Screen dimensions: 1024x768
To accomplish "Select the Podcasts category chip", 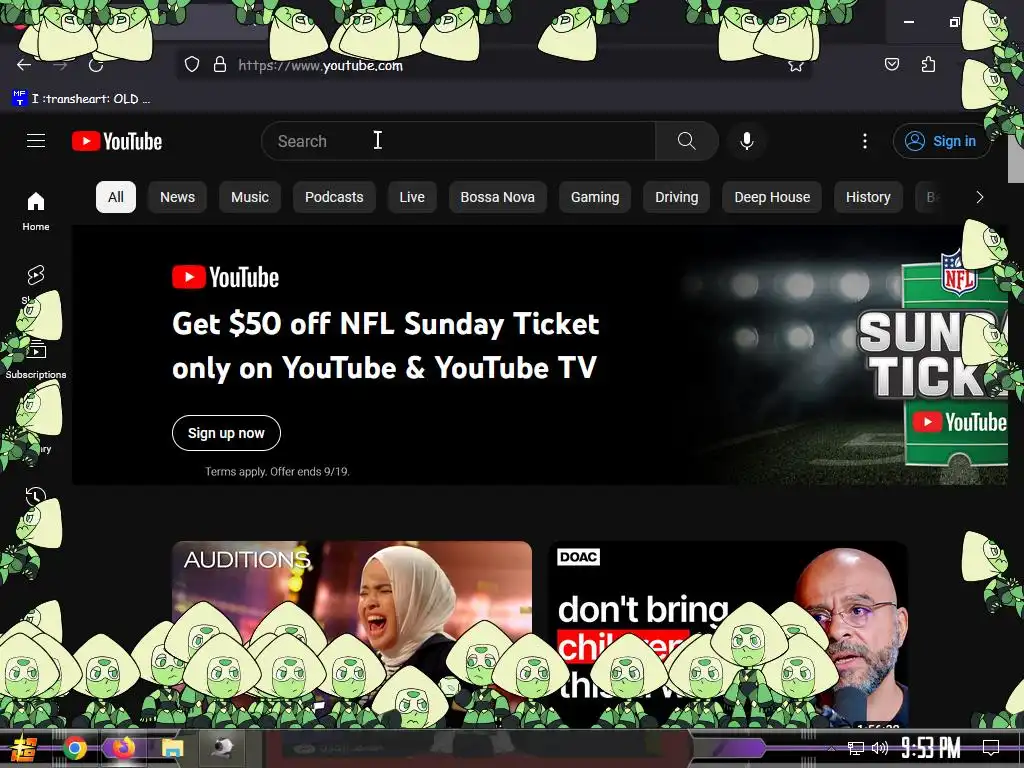I will 334,197.
